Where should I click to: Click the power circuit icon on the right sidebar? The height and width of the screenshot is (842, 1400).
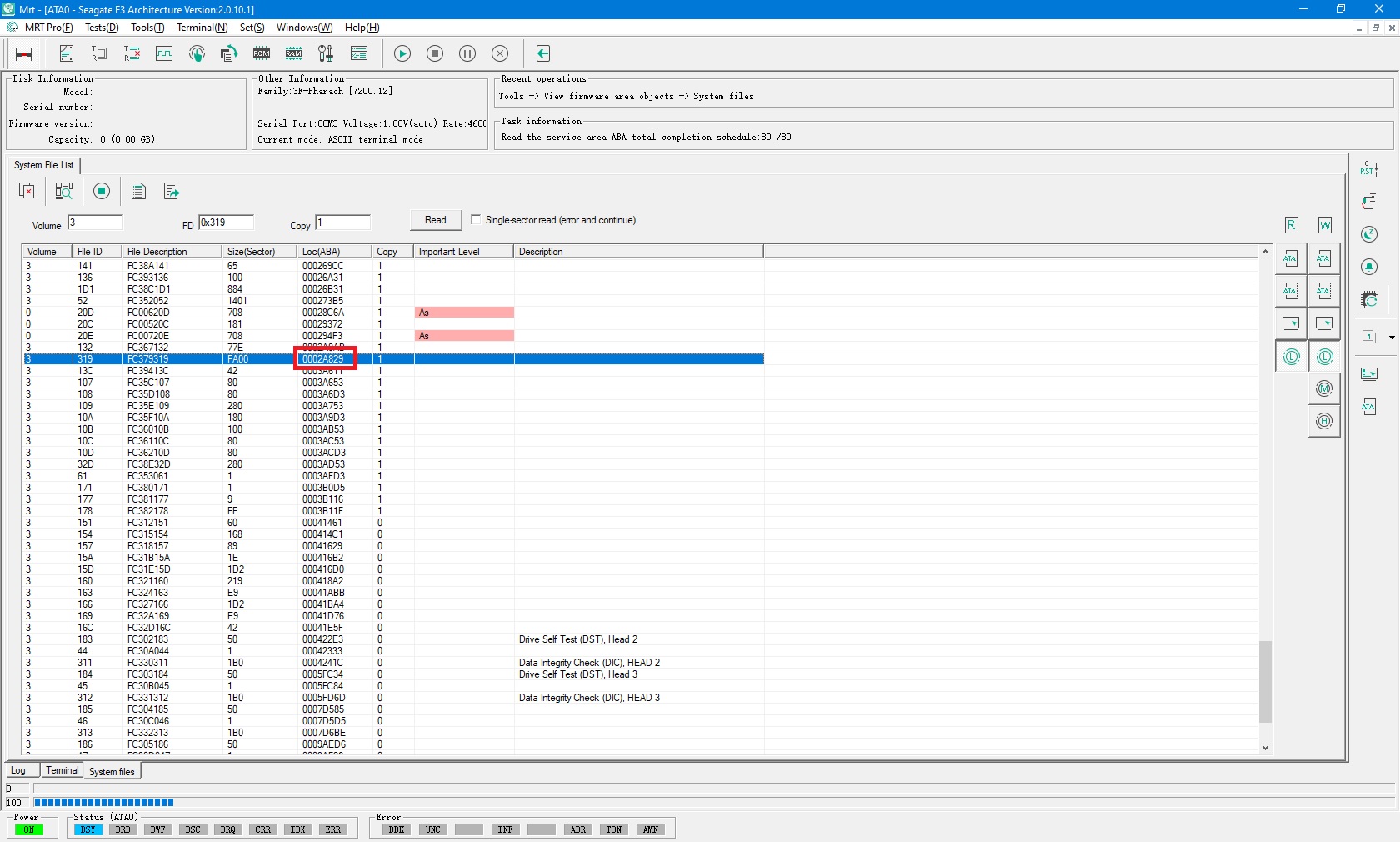pyautogui.click(x=1369, y=202)
